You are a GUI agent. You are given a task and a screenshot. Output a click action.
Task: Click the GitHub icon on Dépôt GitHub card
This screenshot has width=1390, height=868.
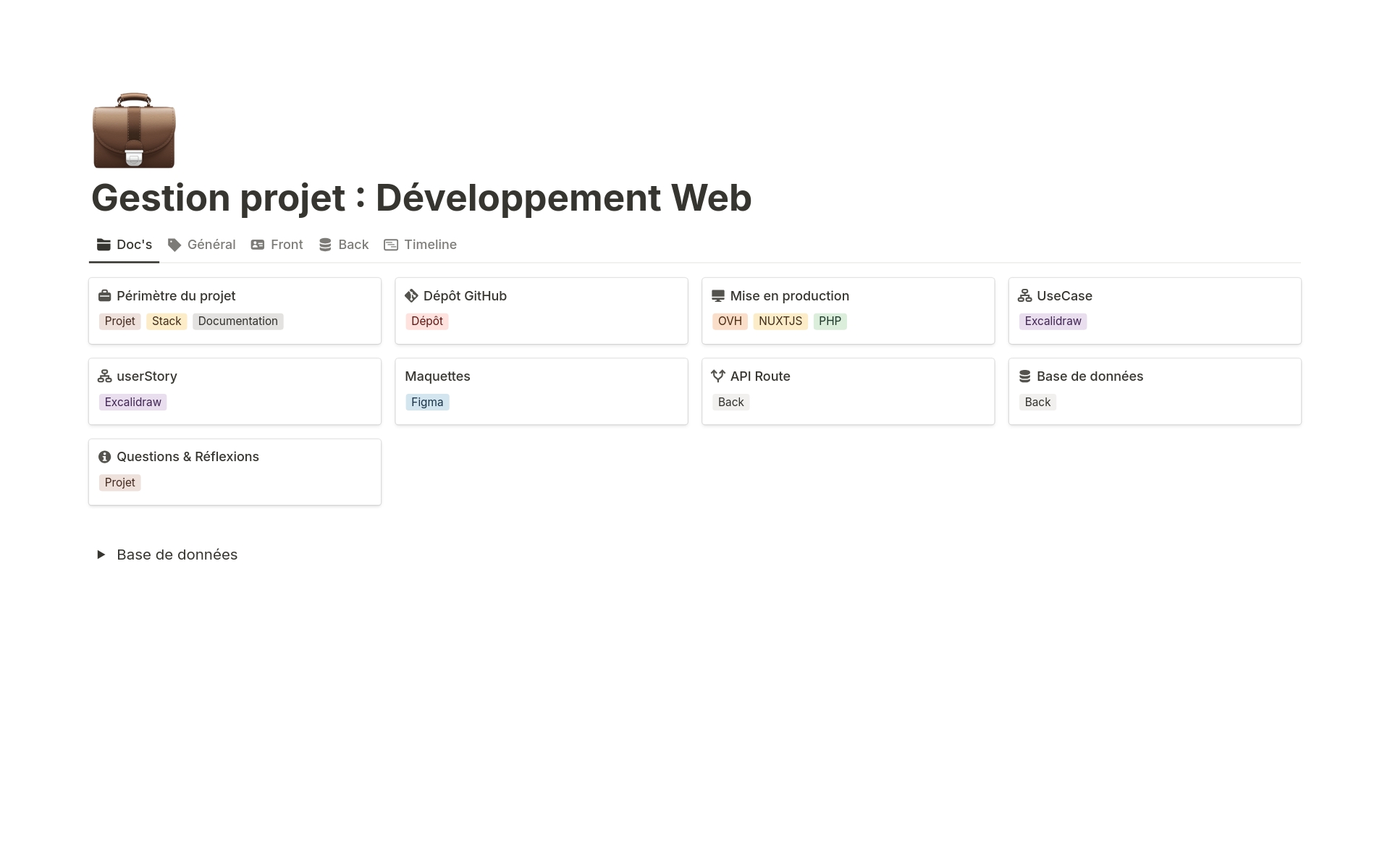click(x=411, y=295)
